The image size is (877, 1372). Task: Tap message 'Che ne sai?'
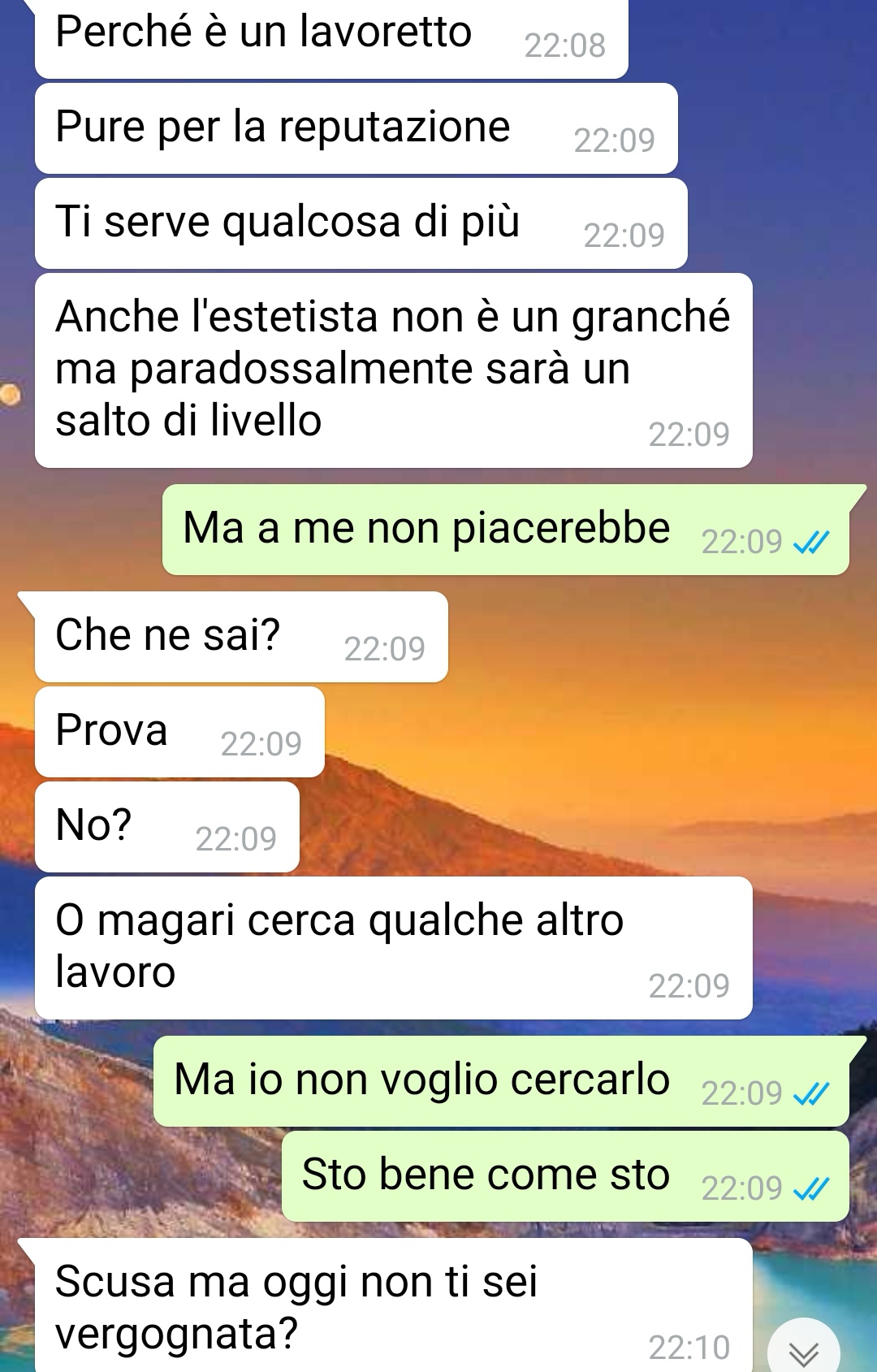tap(241, 637)
